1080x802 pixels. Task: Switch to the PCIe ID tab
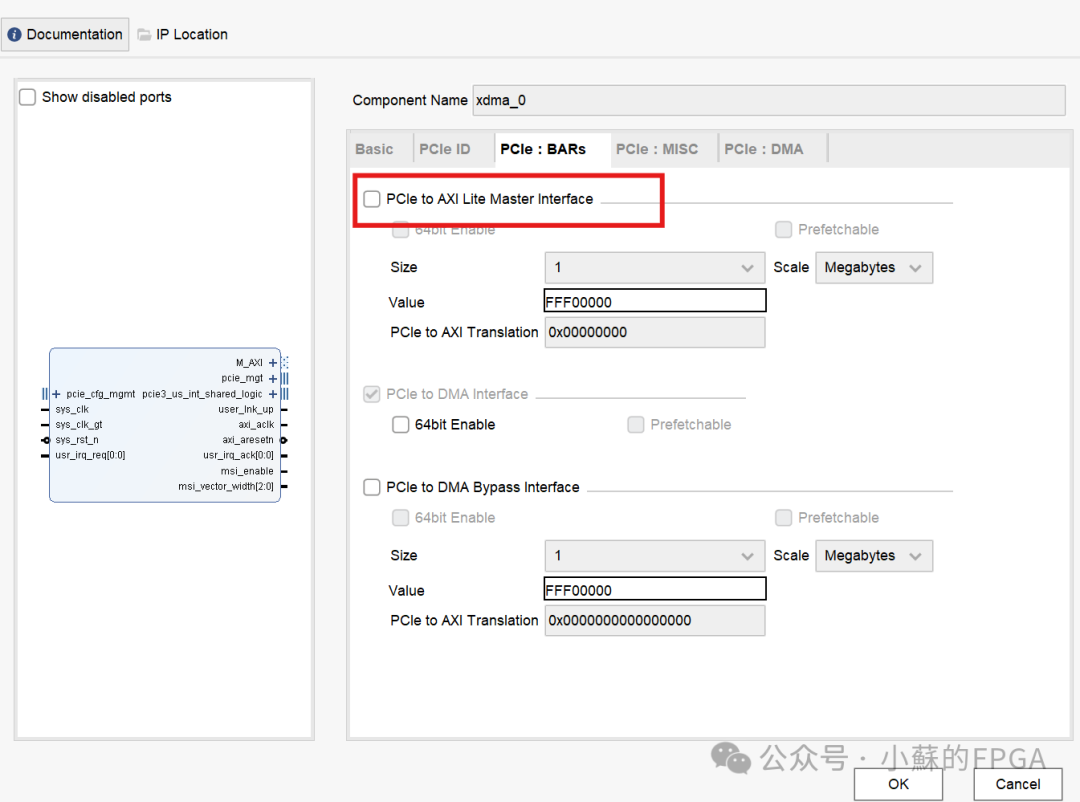(445, 149)
